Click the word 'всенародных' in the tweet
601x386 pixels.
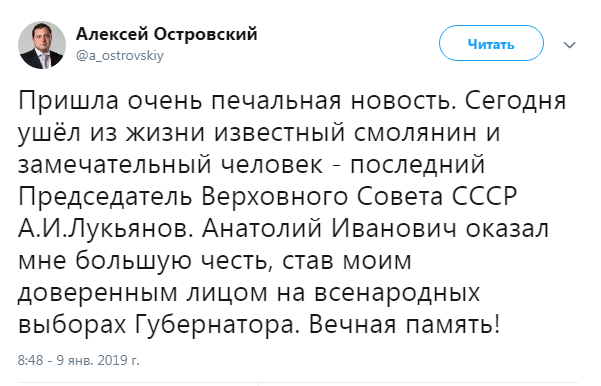pos(397,293)
